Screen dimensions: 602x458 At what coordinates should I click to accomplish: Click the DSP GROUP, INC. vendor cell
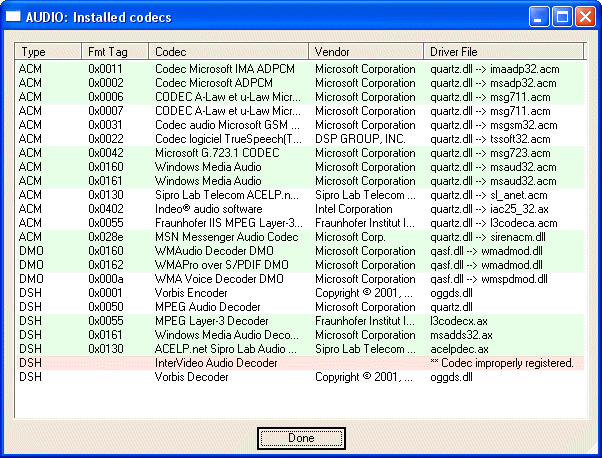(x=360, y=139)
